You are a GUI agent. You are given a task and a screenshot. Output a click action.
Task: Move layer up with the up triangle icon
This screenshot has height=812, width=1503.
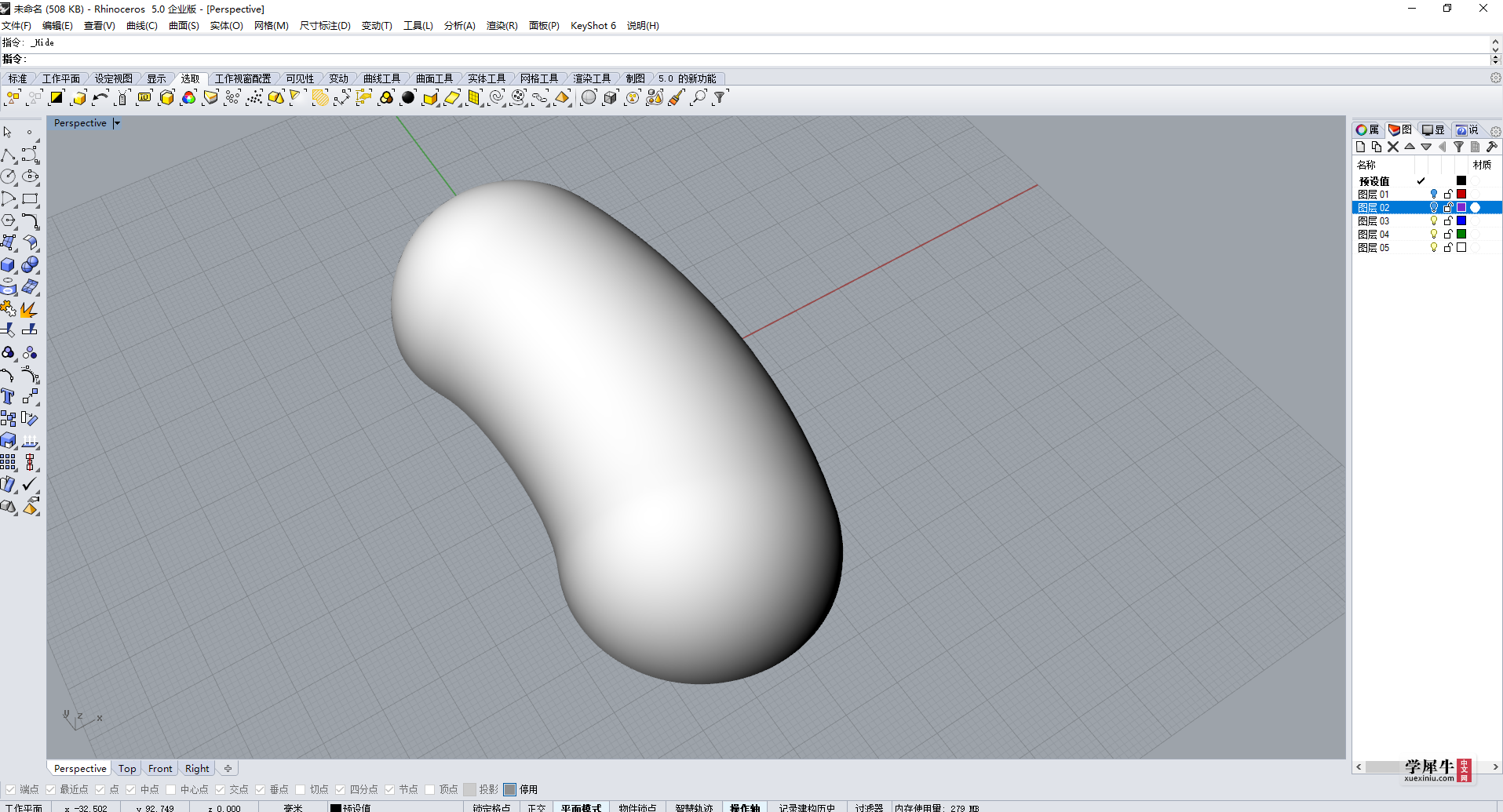[1410, 147]
